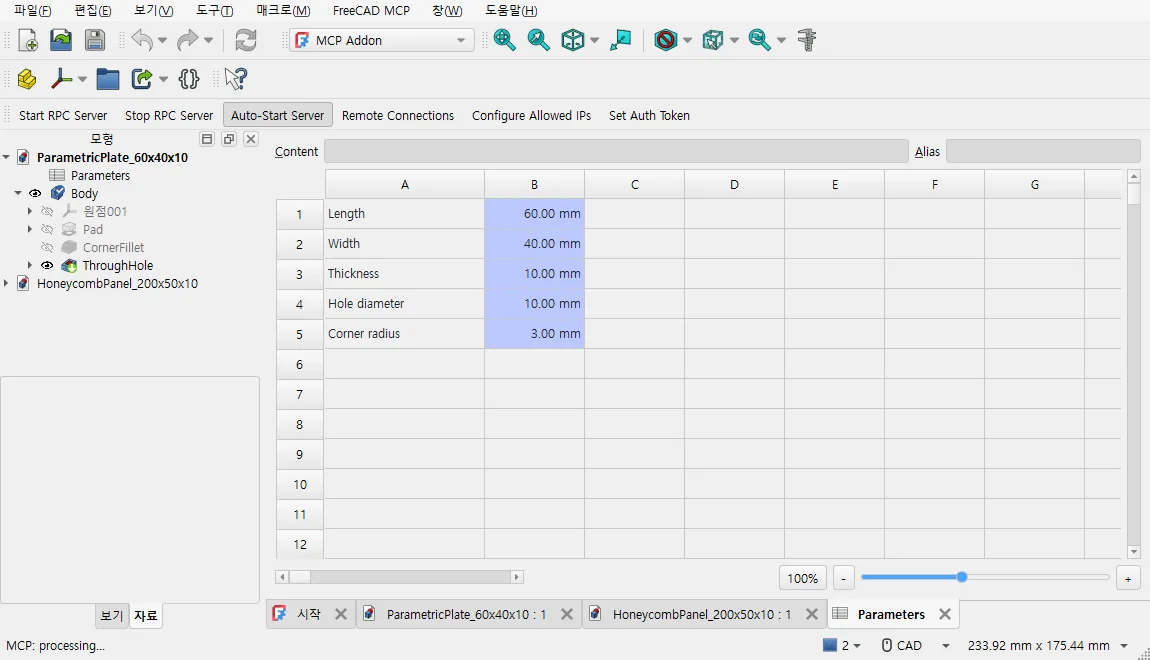Image resolution: width=1150 pixels, height=660 pixels.
Task: Create a new Part with yellow icon
Action: (x=27, y=78)
